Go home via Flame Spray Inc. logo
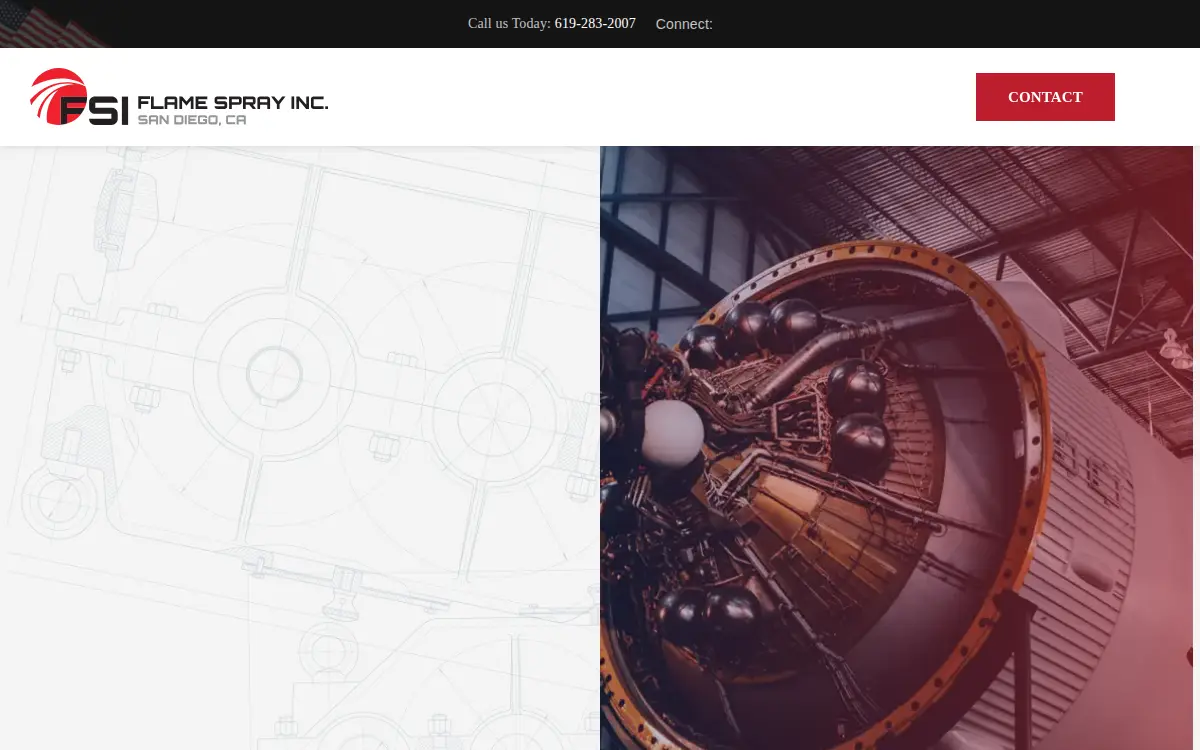This screenshot has height=750, width=1200. click(179, 97)
